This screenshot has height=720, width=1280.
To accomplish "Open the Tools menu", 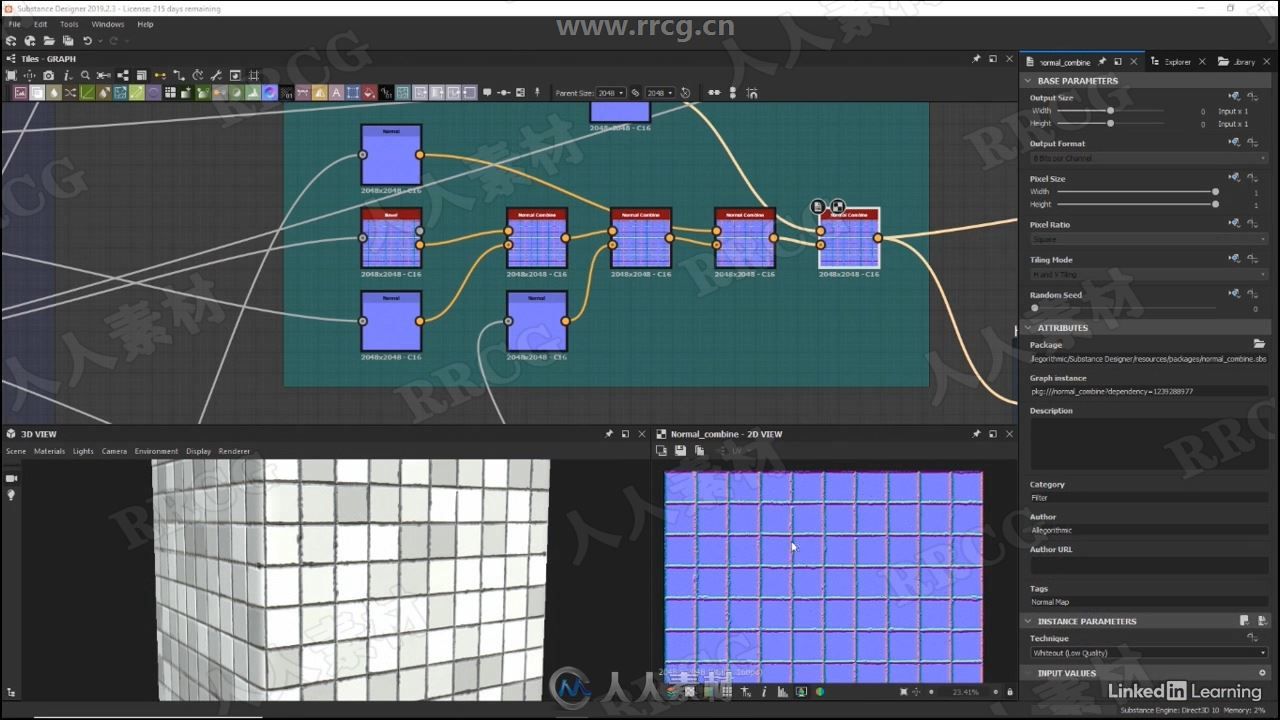I will (x=69, y=24).
